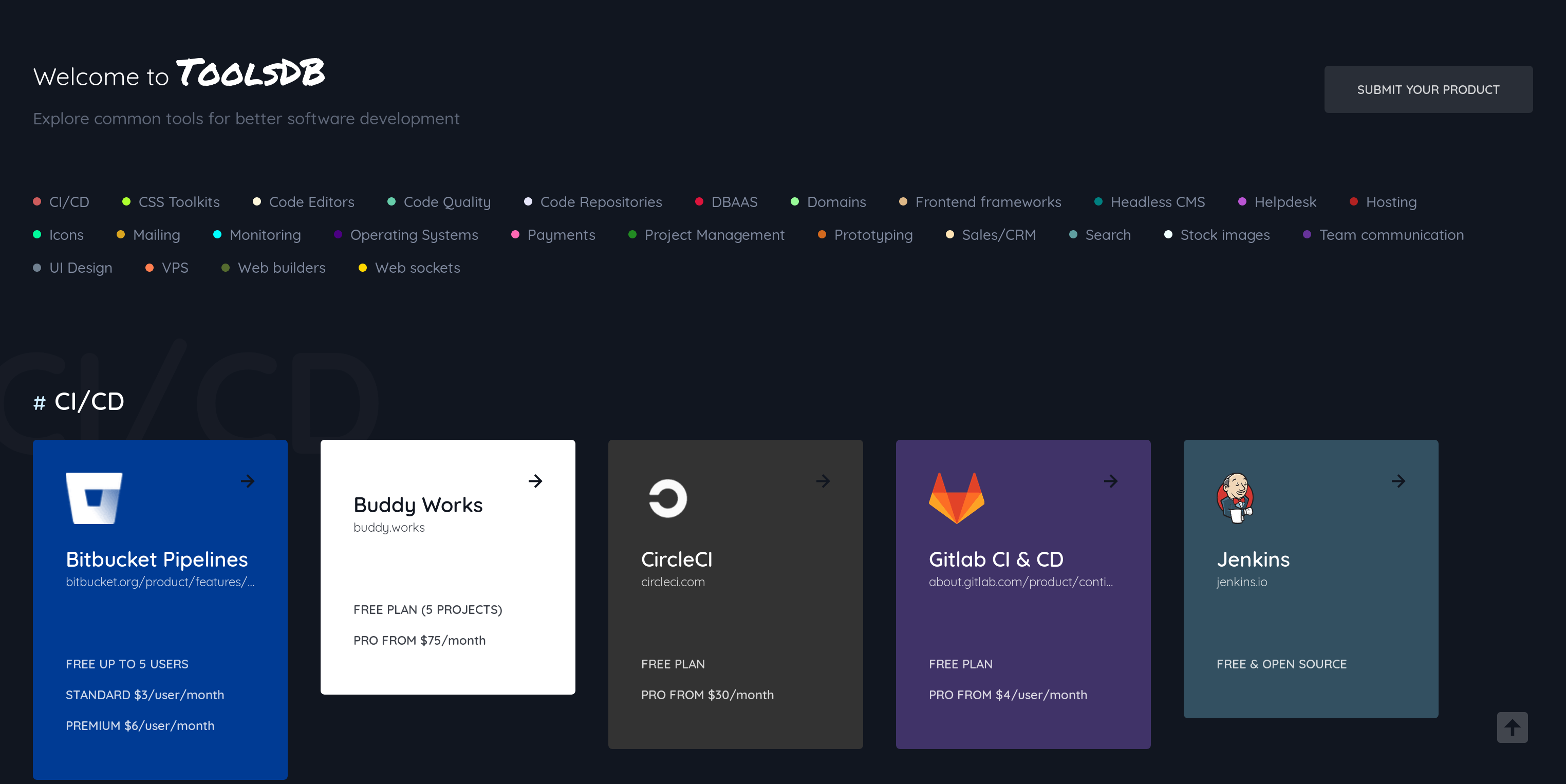Click the scroll-to-top arrow button
The width and height of the screenshot is (1566, 784).
1512,727
